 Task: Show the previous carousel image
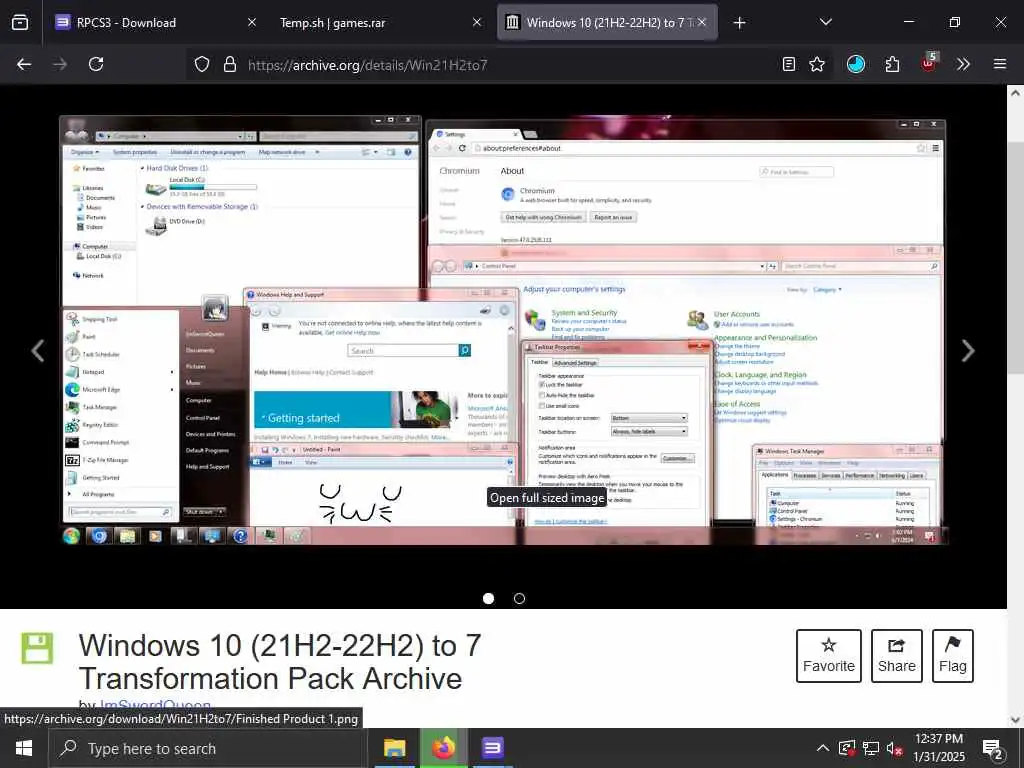click(x=38, y=351)
